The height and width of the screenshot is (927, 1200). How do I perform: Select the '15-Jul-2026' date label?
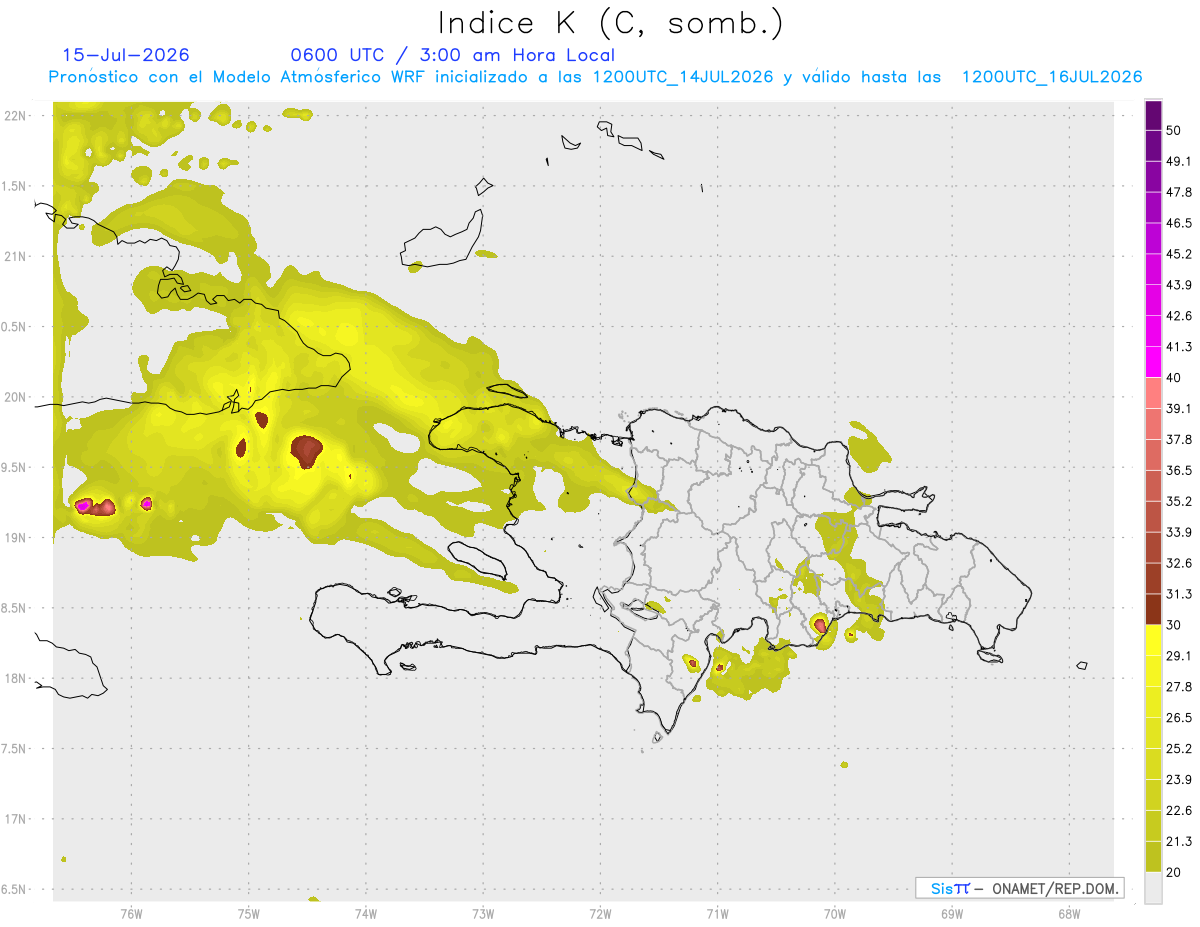pos(126,55)
